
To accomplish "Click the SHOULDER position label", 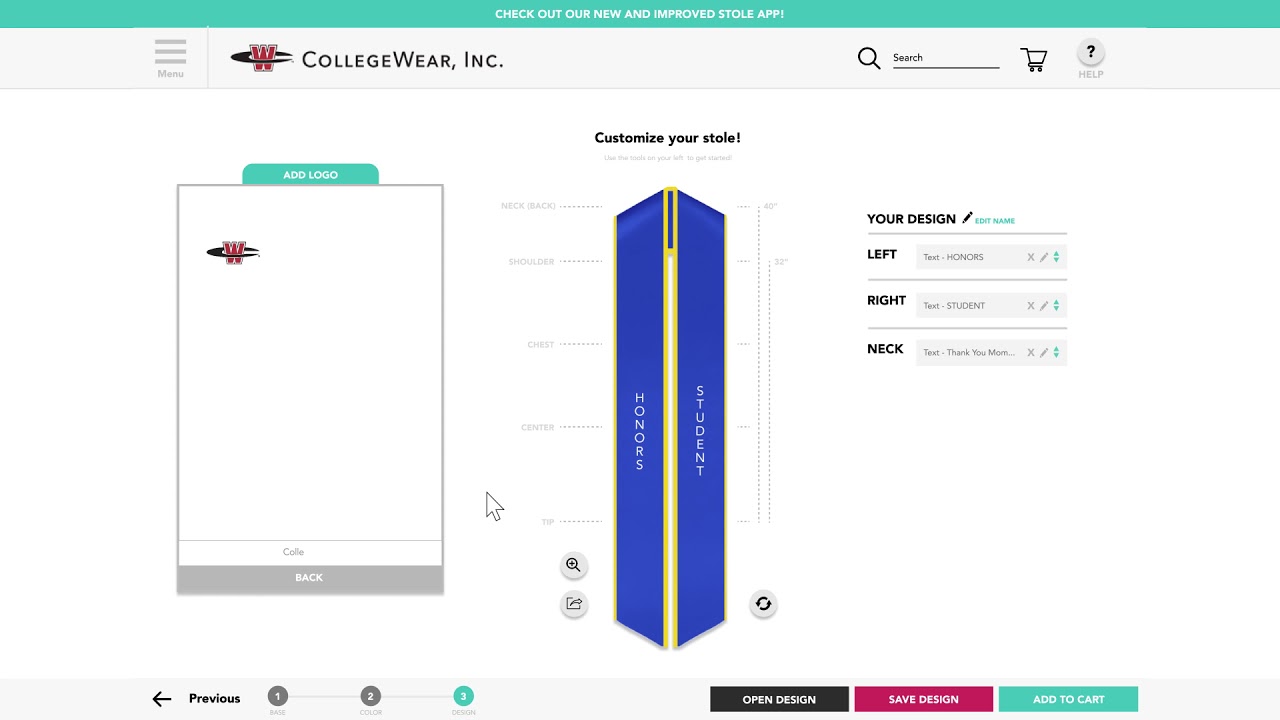I will point(531,262).
